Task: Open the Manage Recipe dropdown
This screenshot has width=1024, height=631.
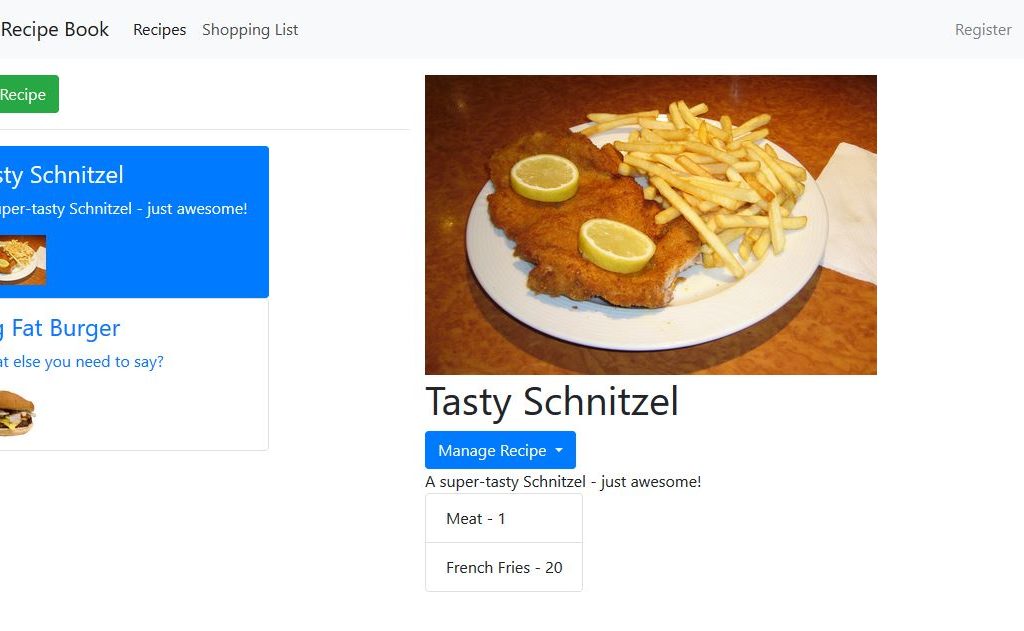Action: tap(492, 450)
